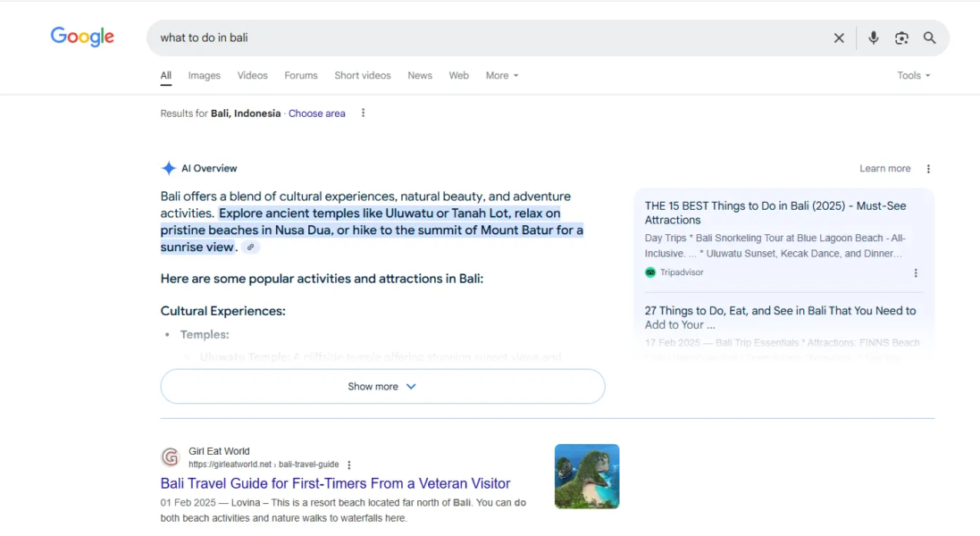
Task: Switch to the Videos tab
Action: pos(252,76)
